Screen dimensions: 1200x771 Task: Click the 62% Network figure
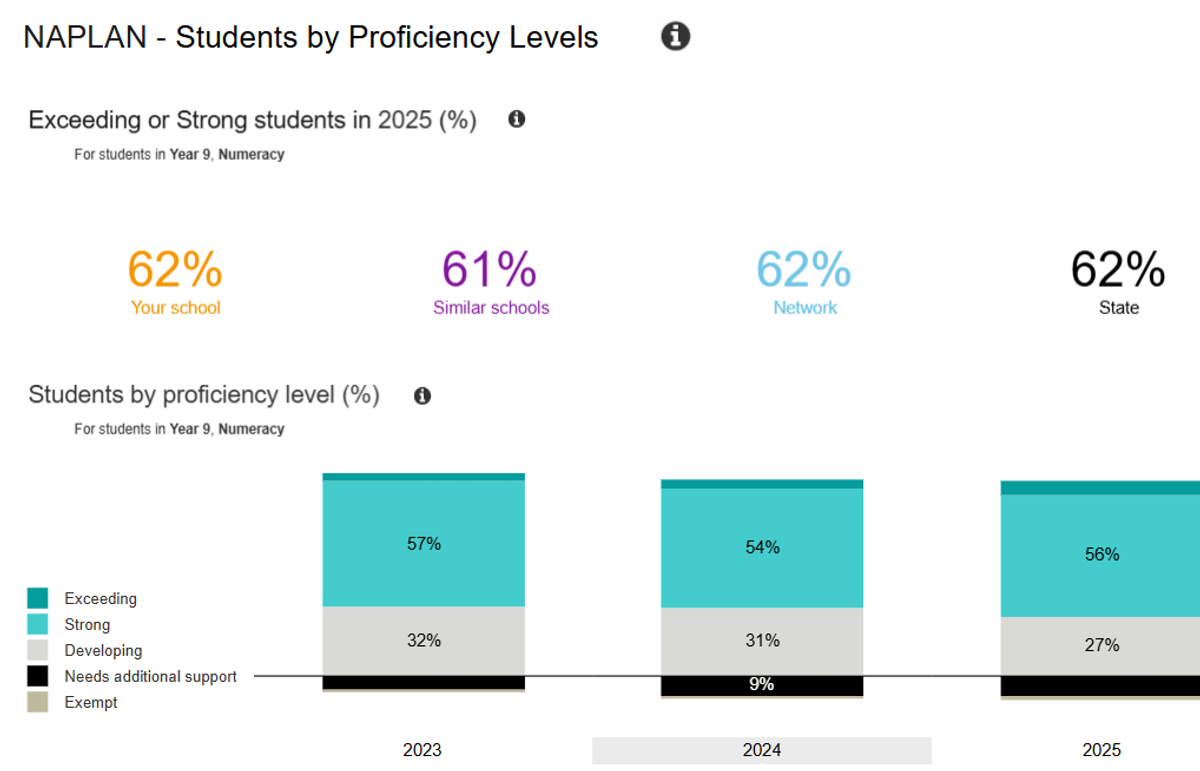coord(804,270)
